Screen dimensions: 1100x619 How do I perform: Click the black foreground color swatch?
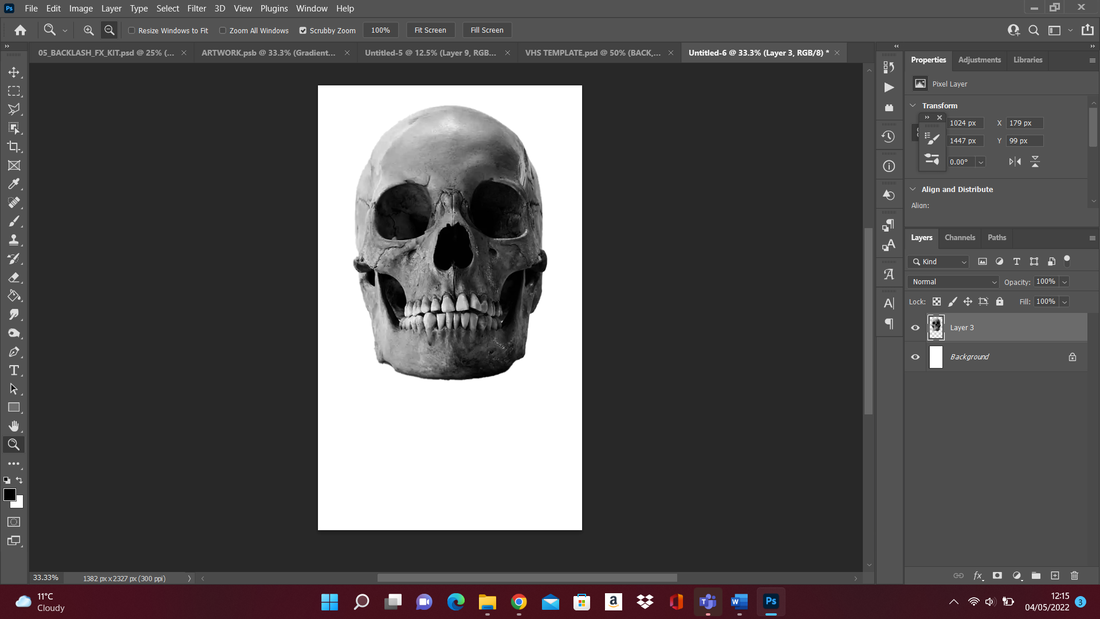pos(9,494)
